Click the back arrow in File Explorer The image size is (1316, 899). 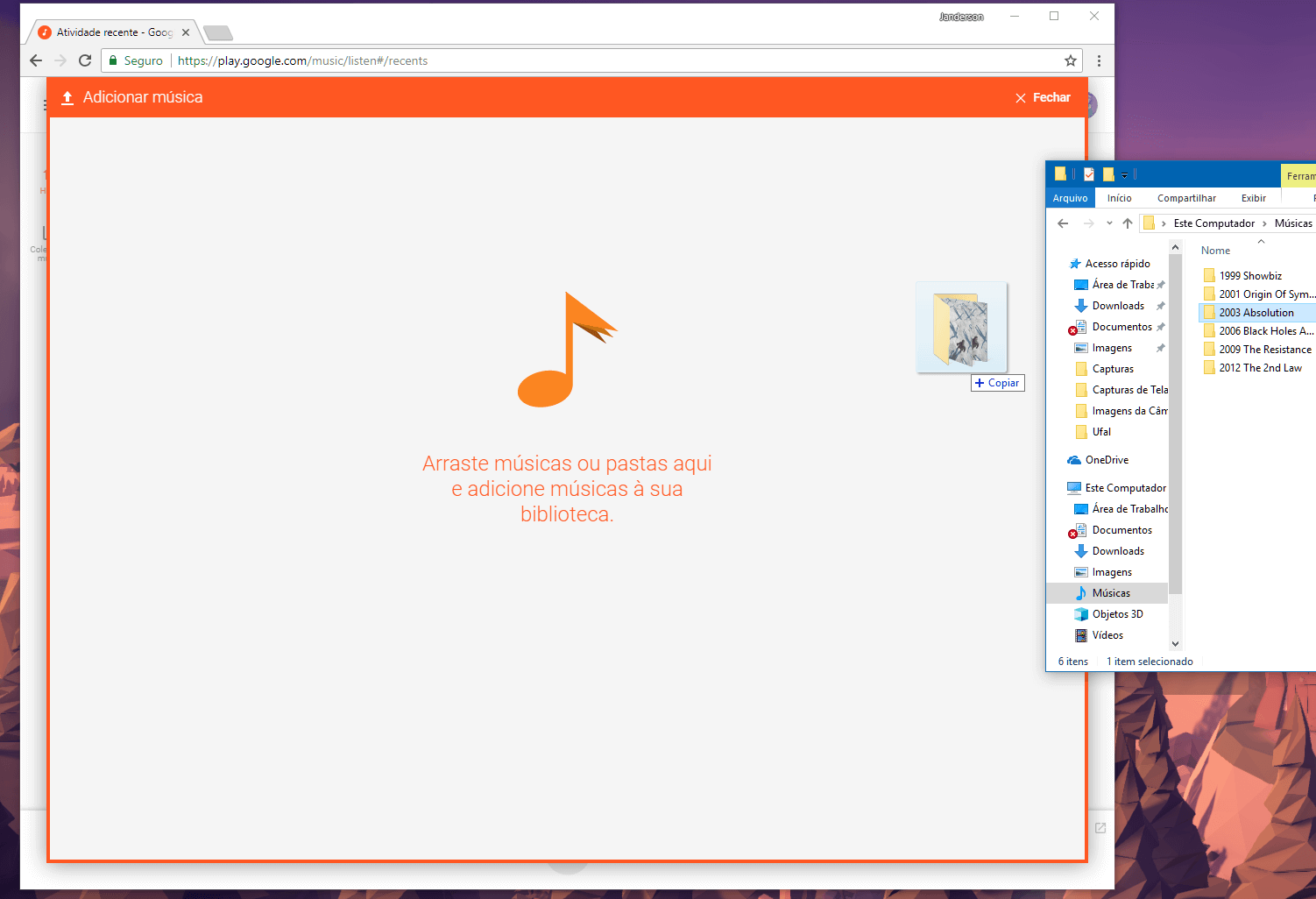[x=1062, y=223]
